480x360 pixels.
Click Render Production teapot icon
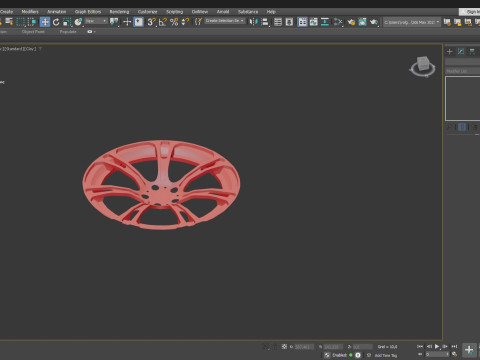(x=374, y=22)
